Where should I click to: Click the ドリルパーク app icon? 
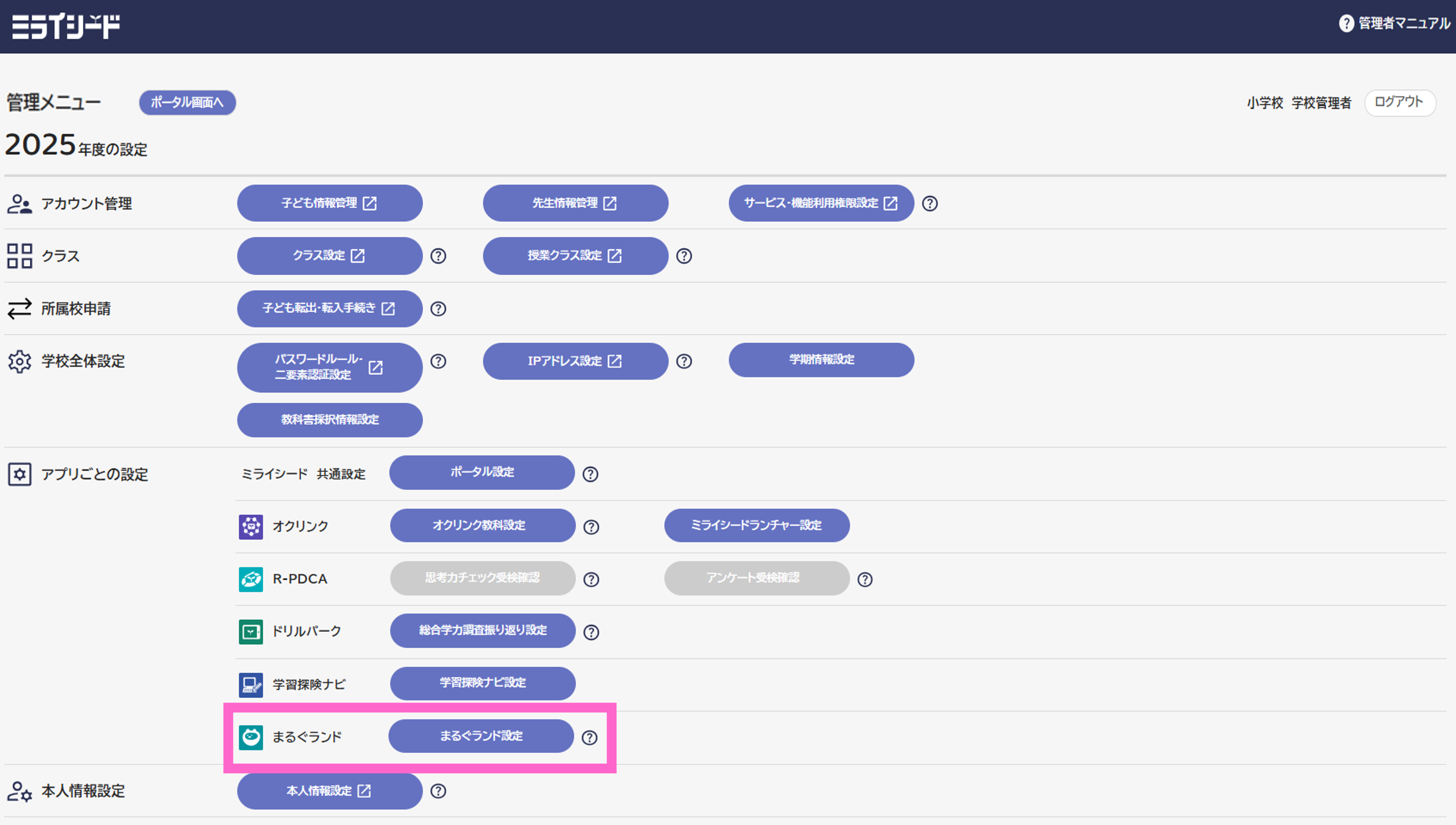click(x=250, y=632)
